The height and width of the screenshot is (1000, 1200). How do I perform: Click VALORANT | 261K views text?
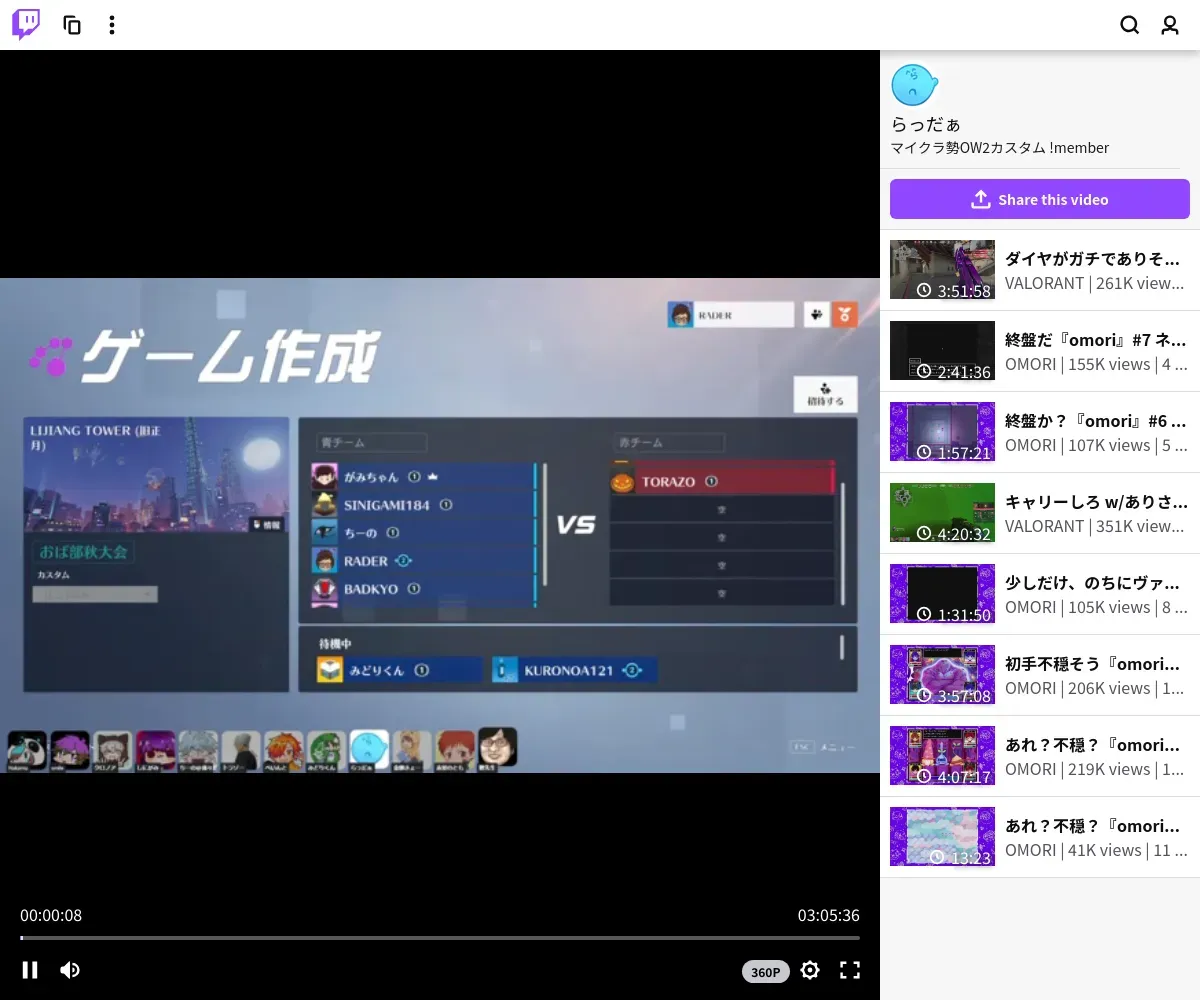[x=1095, y=283]
